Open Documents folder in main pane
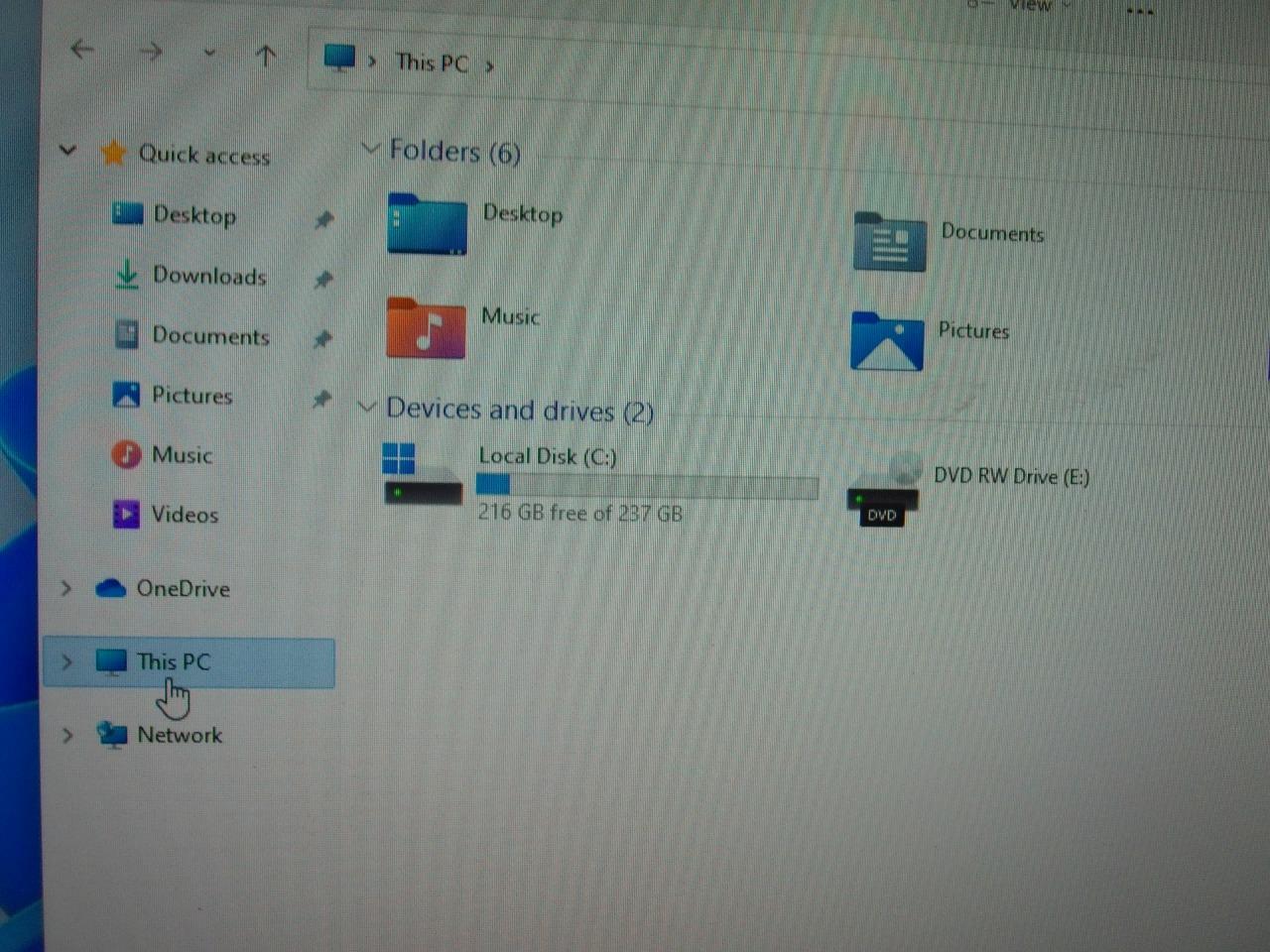 [x=889, y=243]
